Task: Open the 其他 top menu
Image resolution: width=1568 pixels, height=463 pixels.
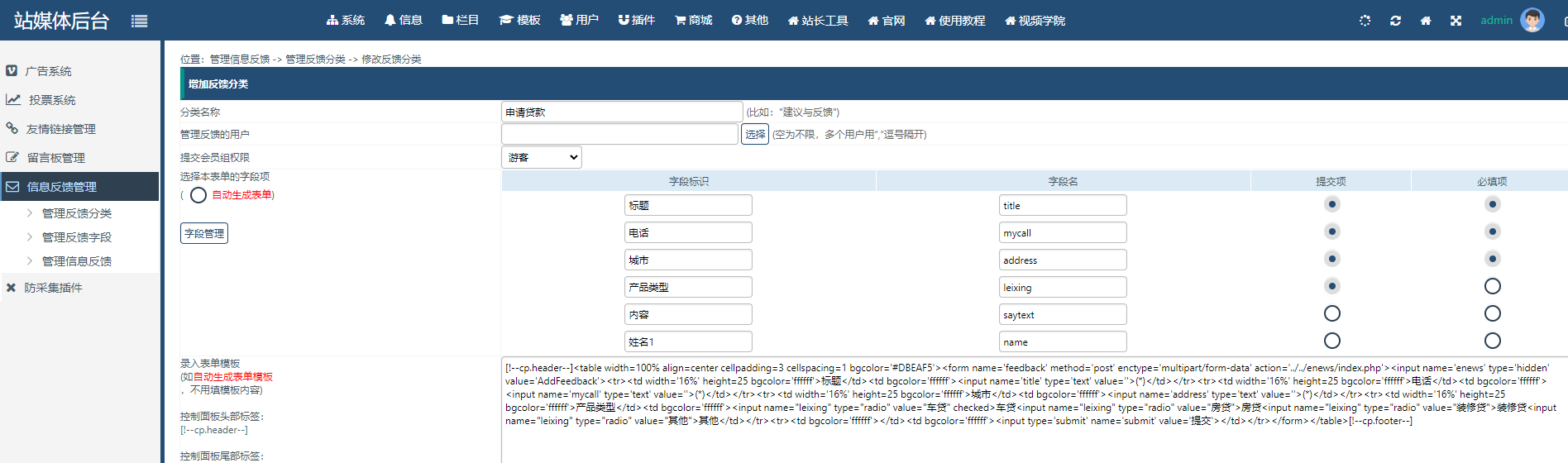Action: pos(750,20)
